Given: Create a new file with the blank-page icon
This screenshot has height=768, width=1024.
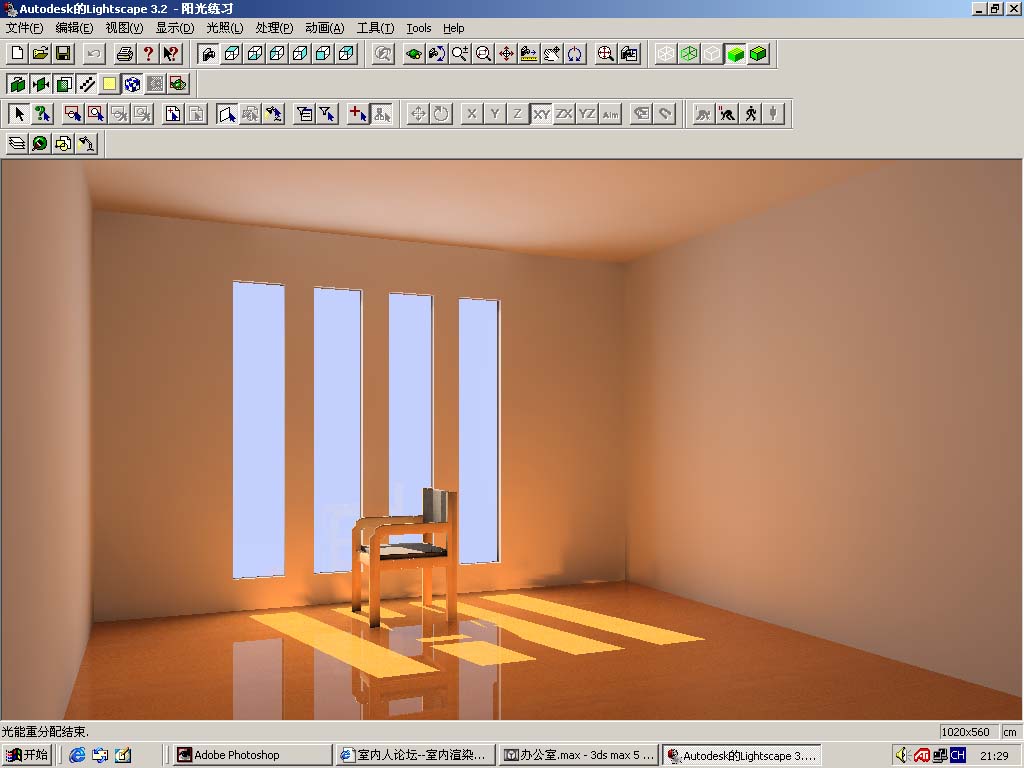Looking at the screenshot, I should pos(18,54).
